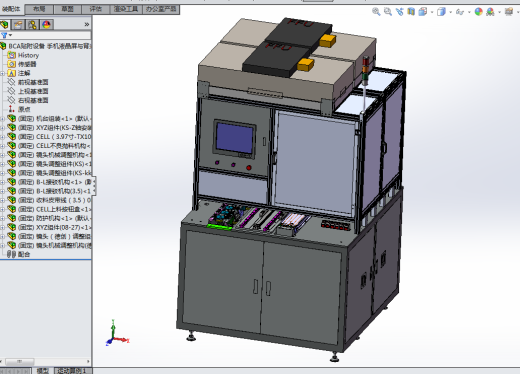
Task: Switch to the 办公室产品 office products tab
Action: pos(161,9)
